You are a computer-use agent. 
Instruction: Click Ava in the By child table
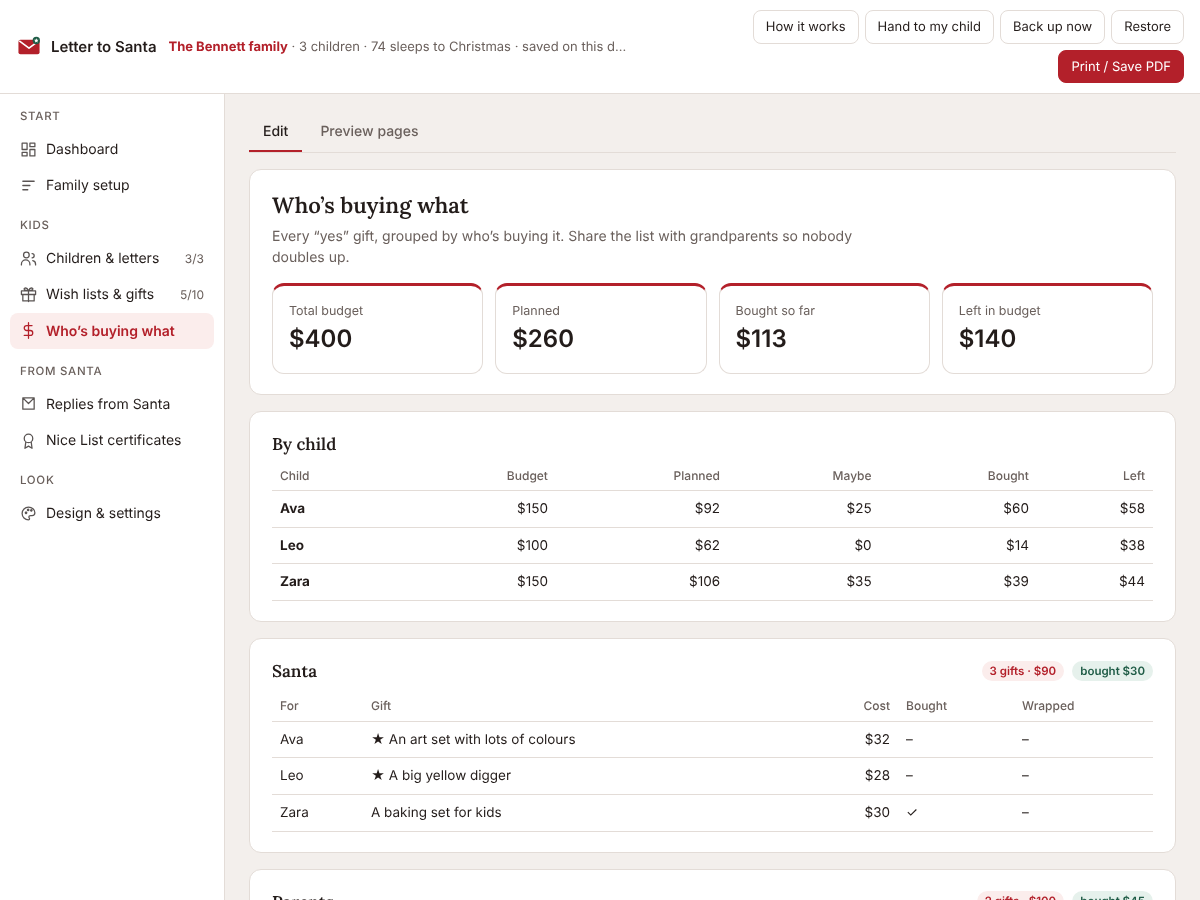point(292,508)
